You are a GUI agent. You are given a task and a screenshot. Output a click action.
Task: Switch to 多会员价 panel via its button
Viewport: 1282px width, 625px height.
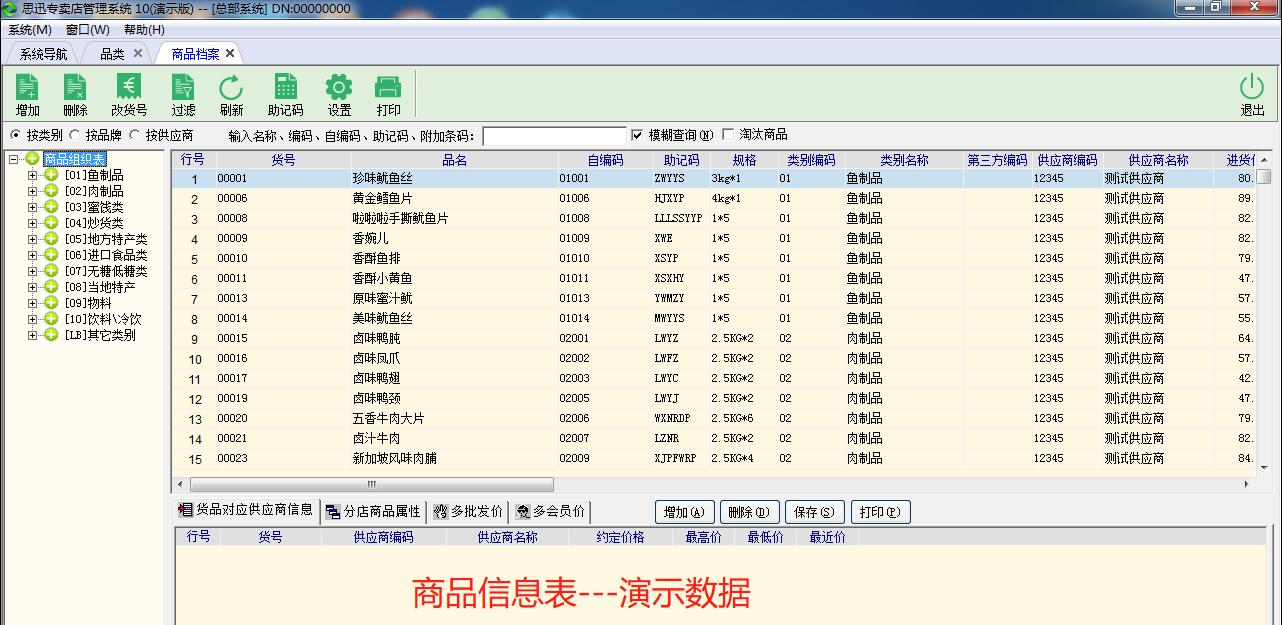pos(550,510)
